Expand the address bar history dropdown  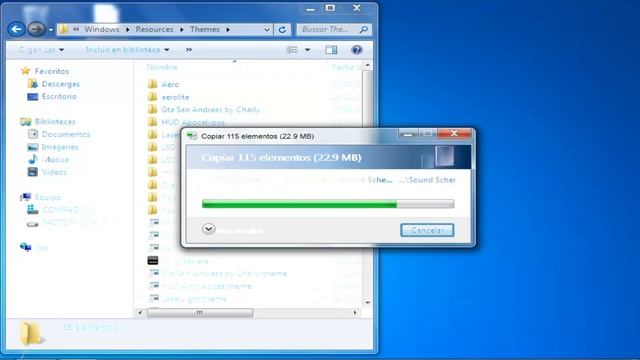[x=267, y=30]
